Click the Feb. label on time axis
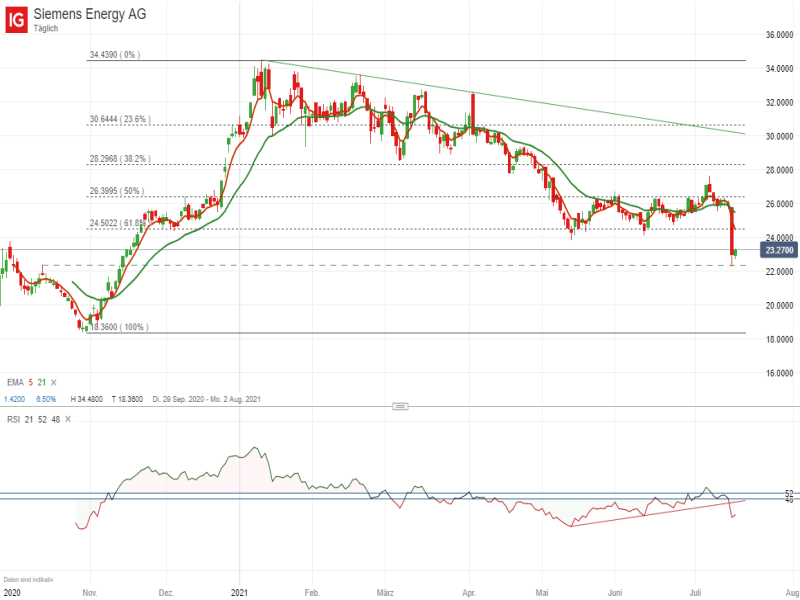Image resolution: width=800 pixels, height=600 pixels. pyautogui.click(x=312, y=593)
